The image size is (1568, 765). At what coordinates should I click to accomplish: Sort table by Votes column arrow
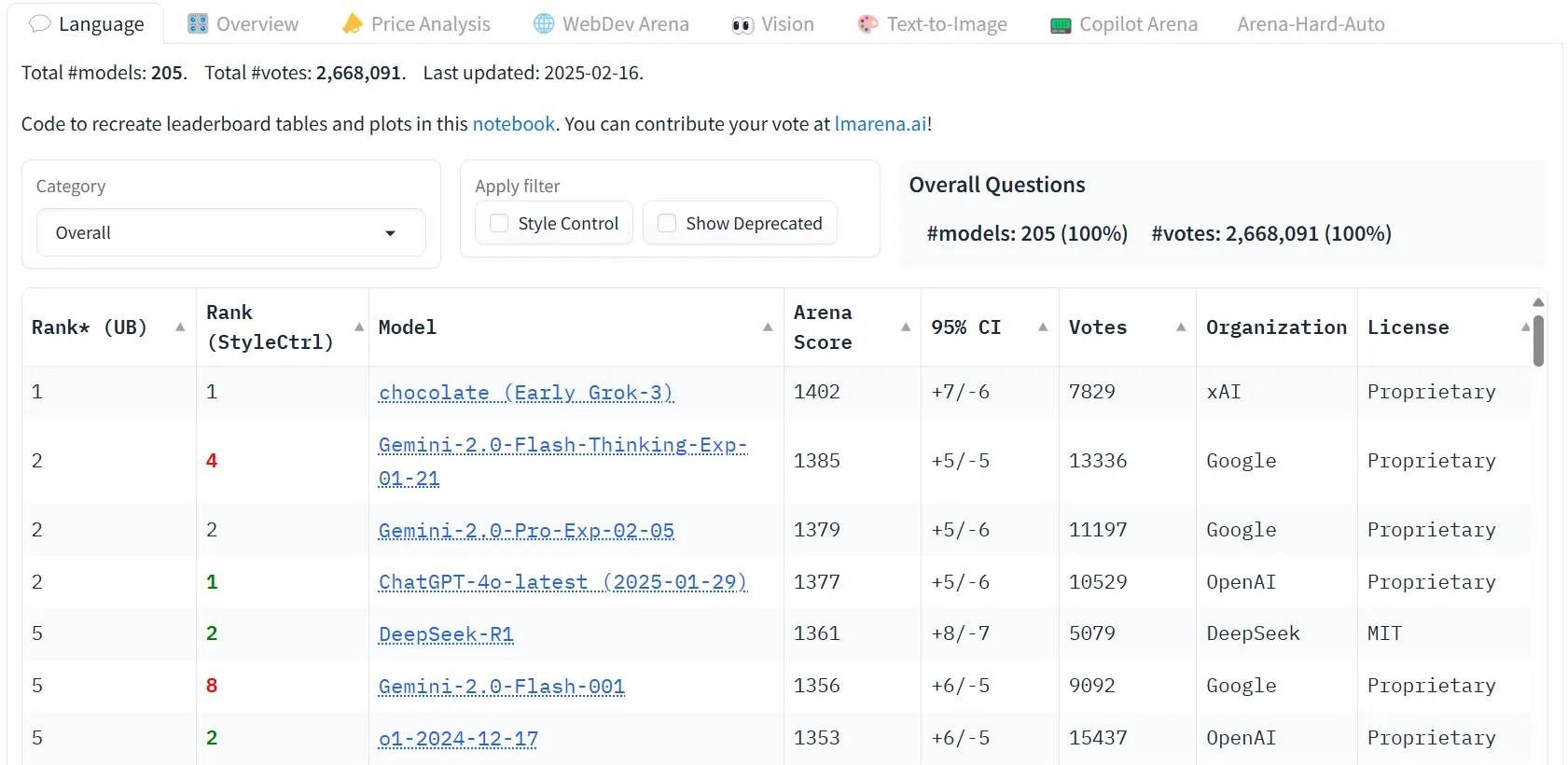(1180, 327)
